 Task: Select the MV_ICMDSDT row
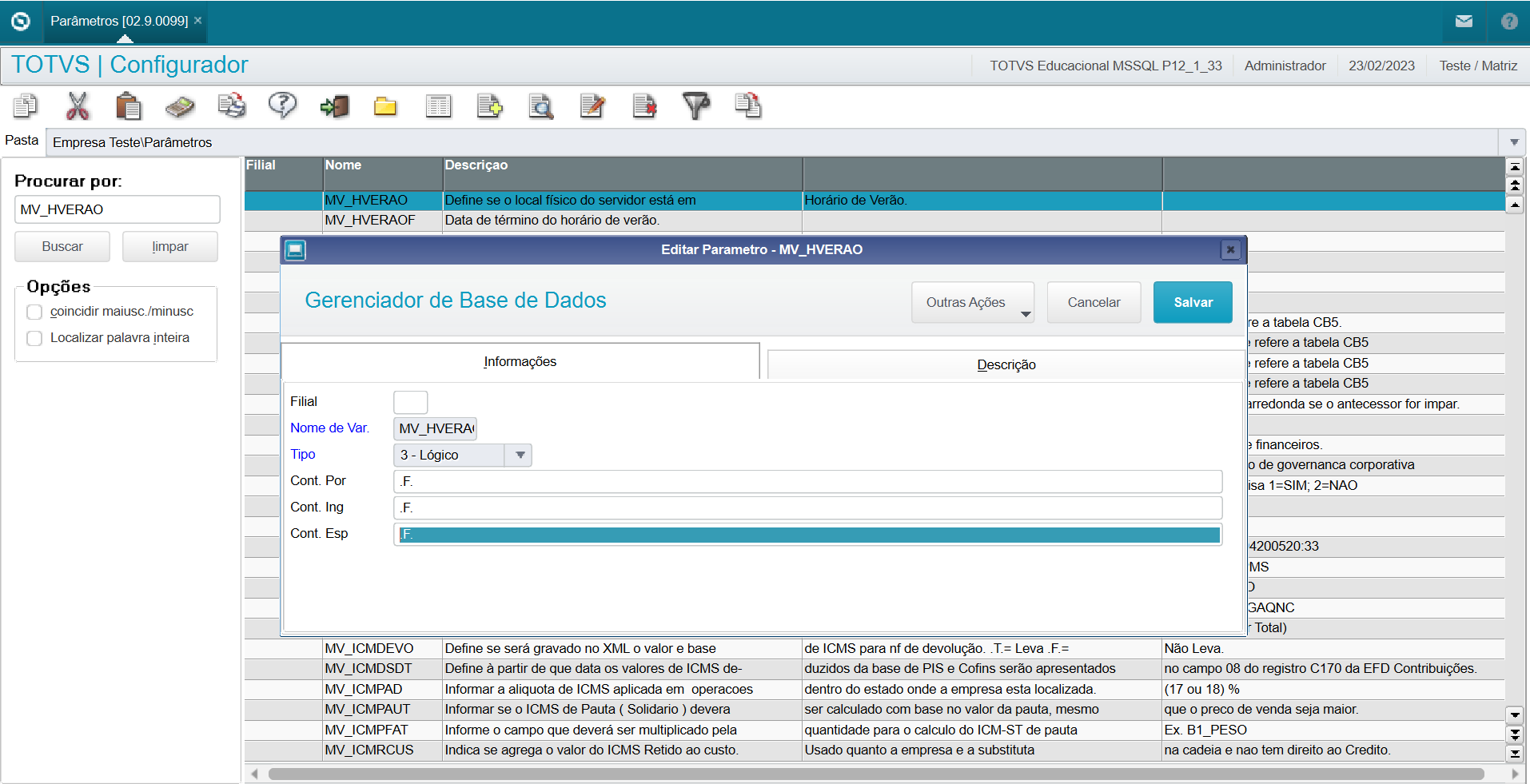pyautogui.click(x=875, y=669)
